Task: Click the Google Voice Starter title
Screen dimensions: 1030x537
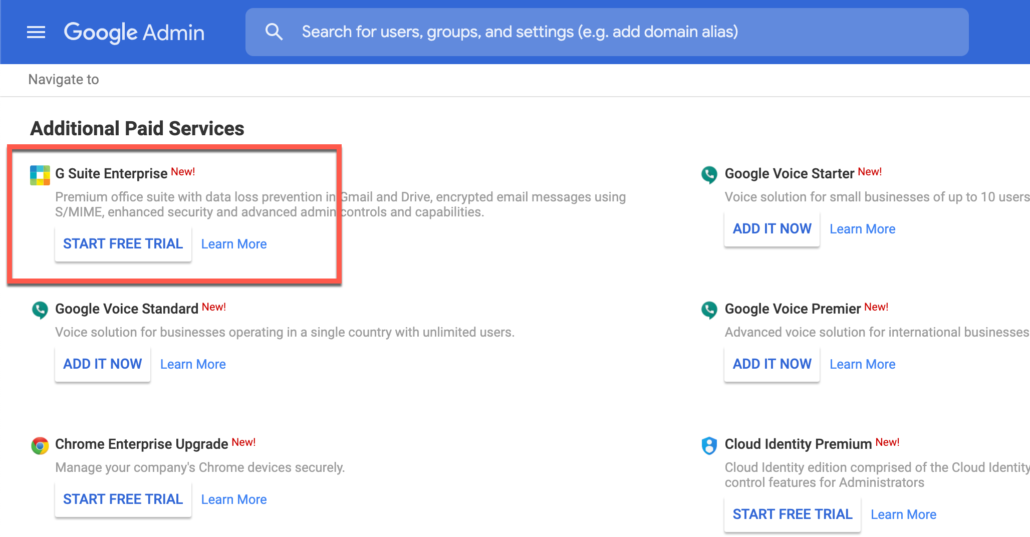Action: 789,174
